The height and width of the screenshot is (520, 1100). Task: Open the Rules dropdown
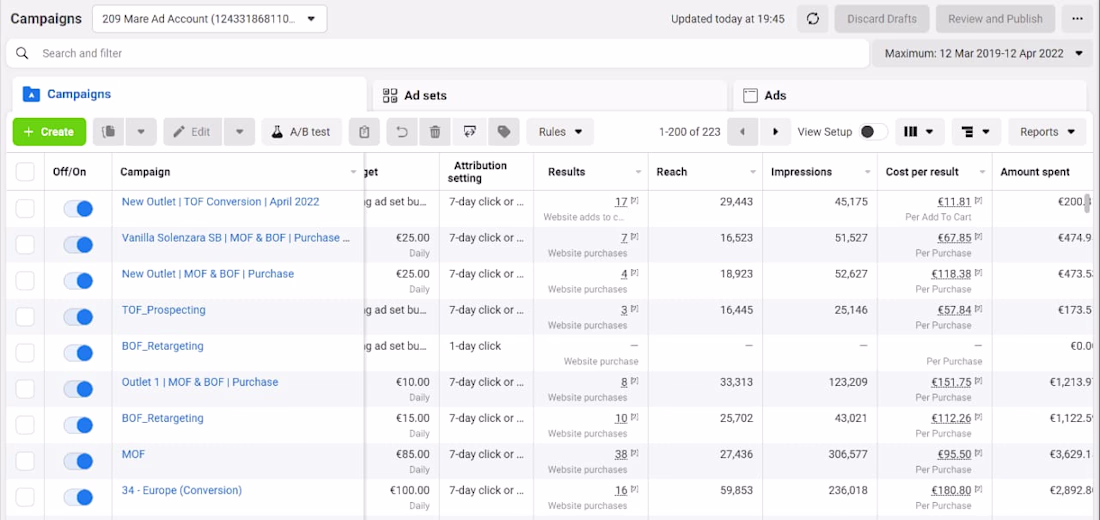pos(561,132)
